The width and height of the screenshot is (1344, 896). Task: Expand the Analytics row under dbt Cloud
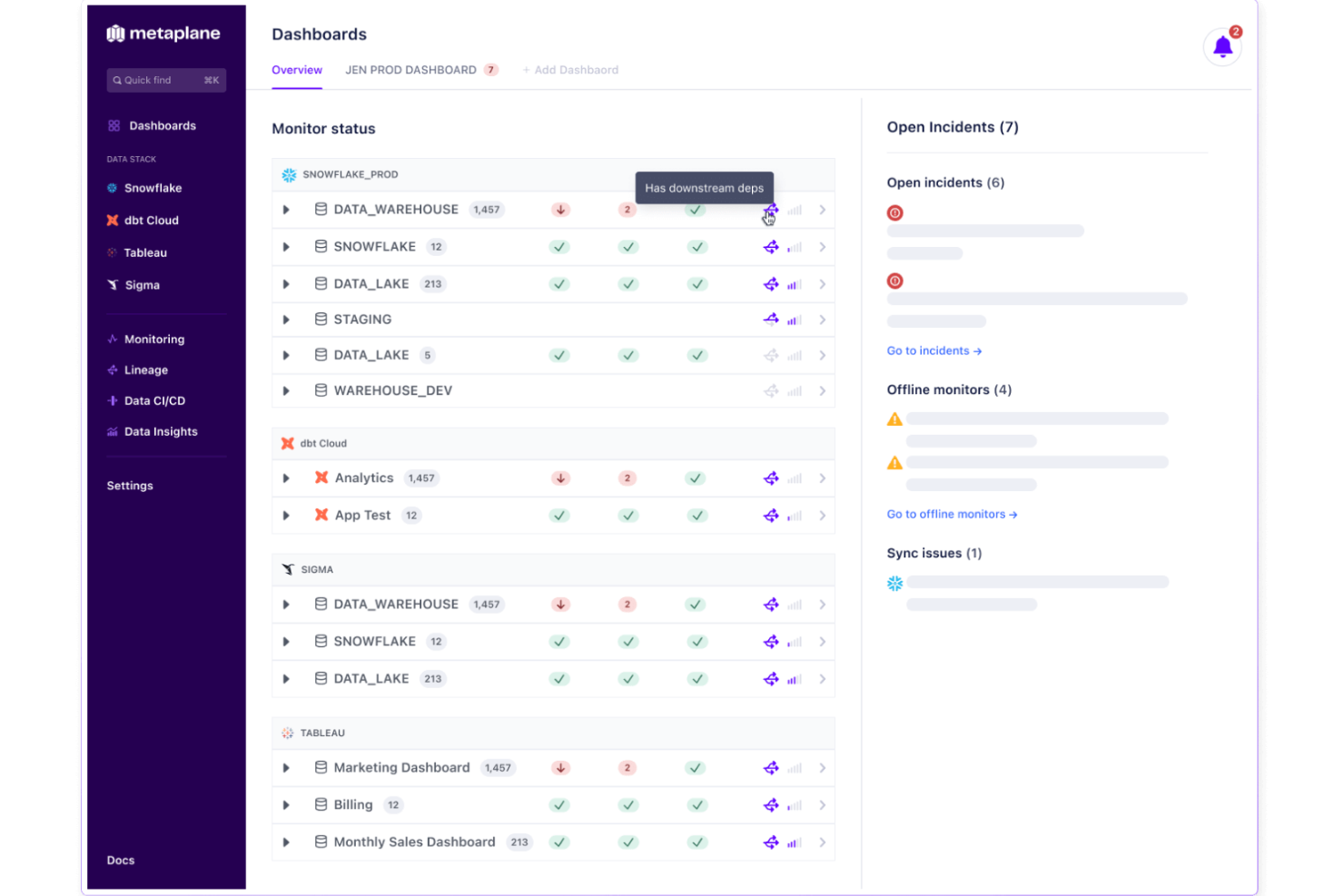pos(286,478)
